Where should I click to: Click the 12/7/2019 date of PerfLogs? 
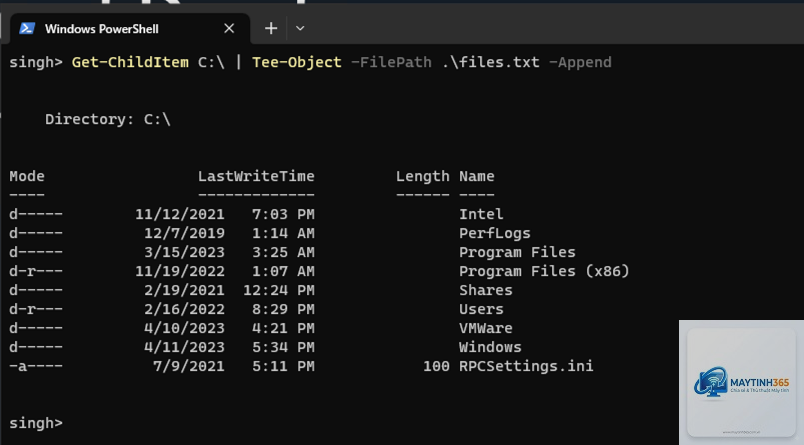(x=185, y=233)
